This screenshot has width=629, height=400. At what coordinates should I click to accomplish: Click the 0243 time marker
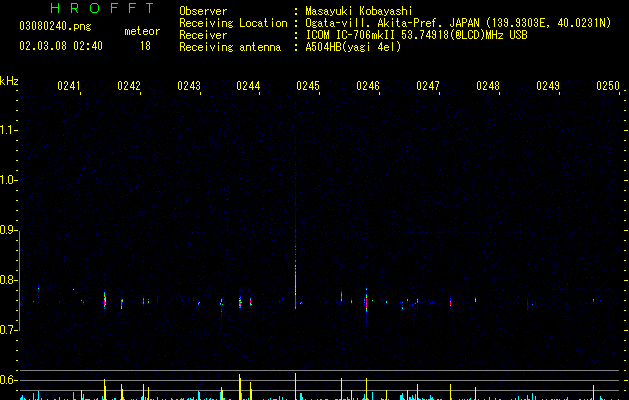[x=189, y=86]
